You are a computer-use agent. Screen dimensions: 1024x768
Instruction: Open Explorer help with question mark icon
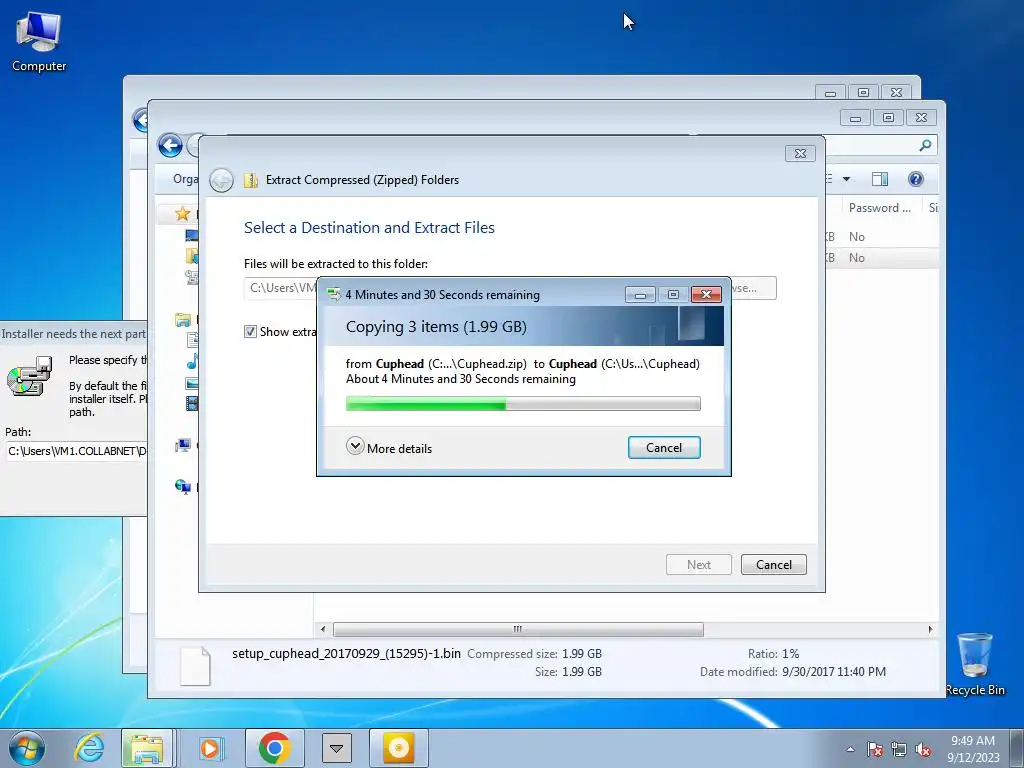(916, 179)
